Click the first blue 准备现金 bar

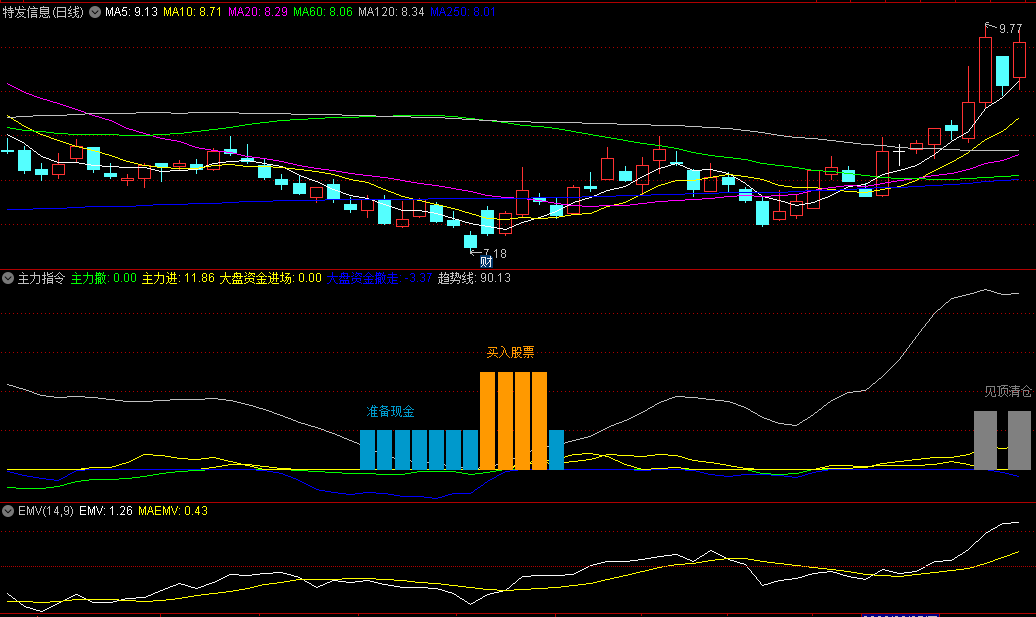coord(367,450)
